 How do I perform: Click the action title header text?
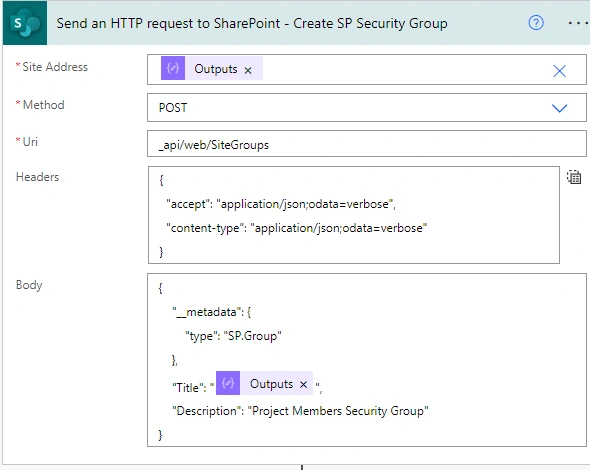(x=252, y=23)
